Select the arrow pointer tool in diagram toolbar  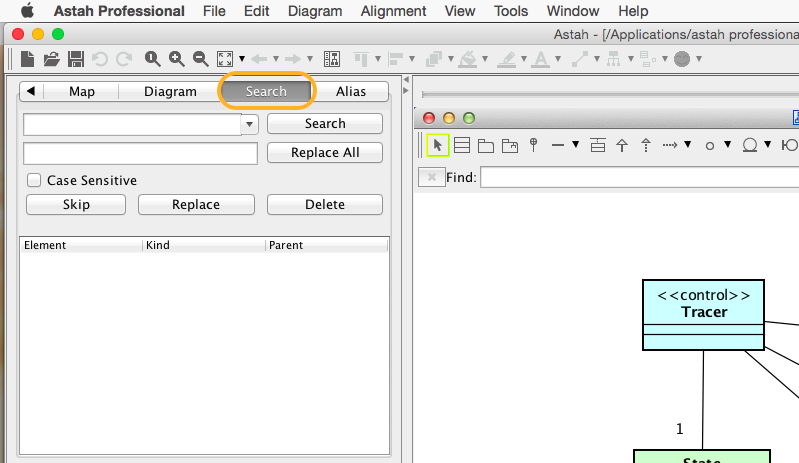pos(437,145)
